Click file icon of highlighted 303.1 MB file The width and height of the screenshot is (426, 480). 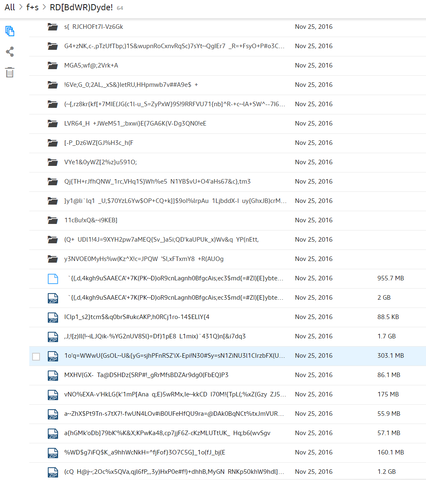click(53, 356)
